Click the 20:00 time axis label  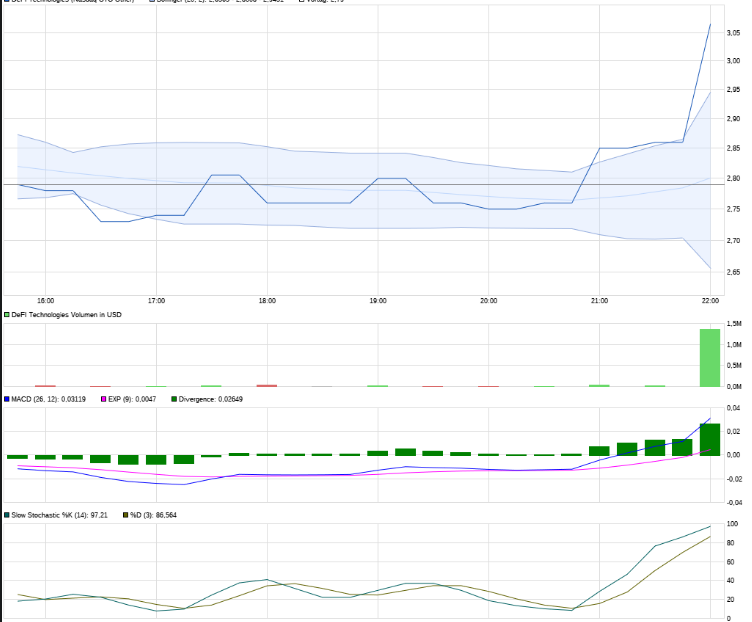pos(488,300)
